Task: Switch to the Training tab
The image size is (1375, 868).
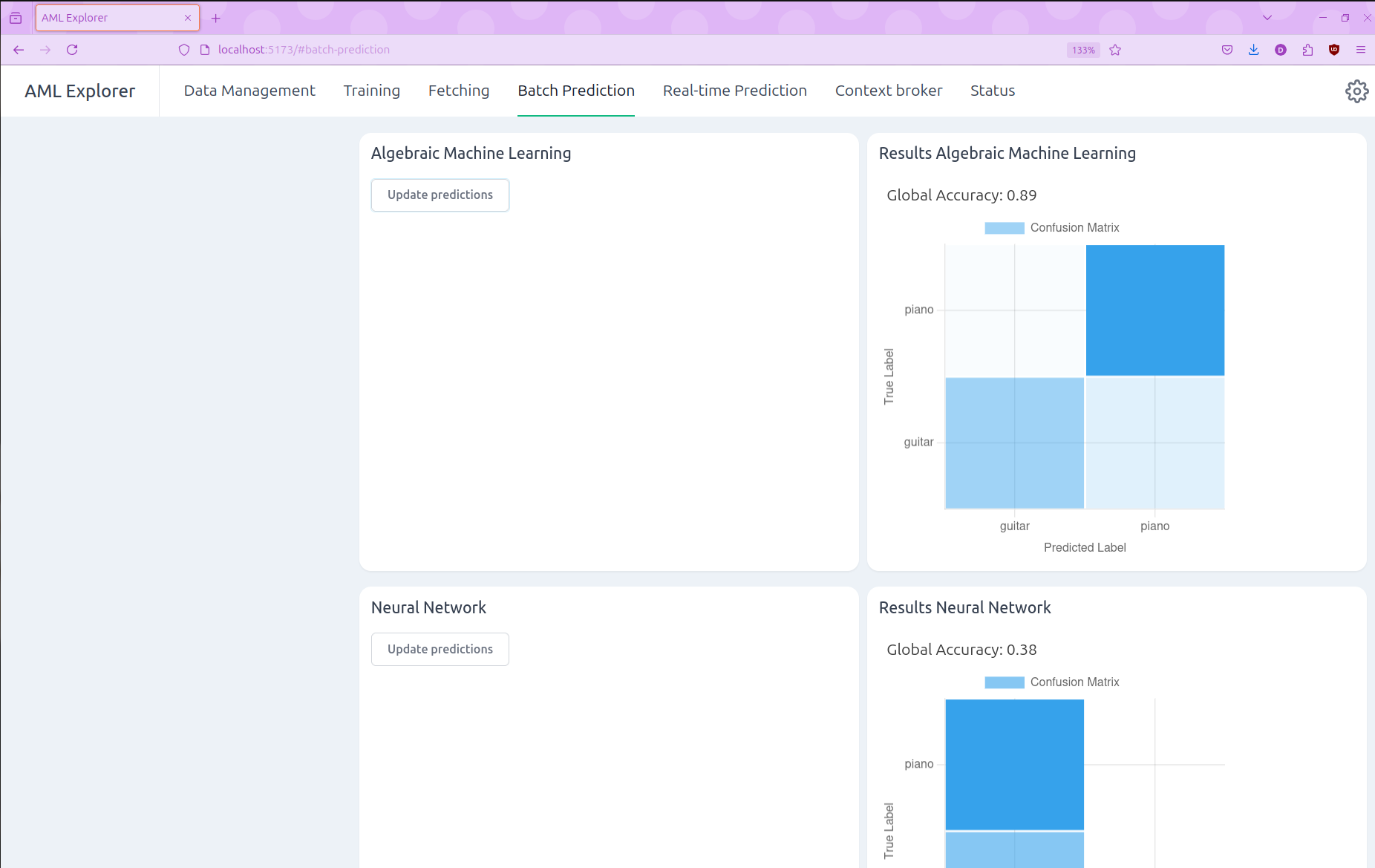Action: [371, 91]
